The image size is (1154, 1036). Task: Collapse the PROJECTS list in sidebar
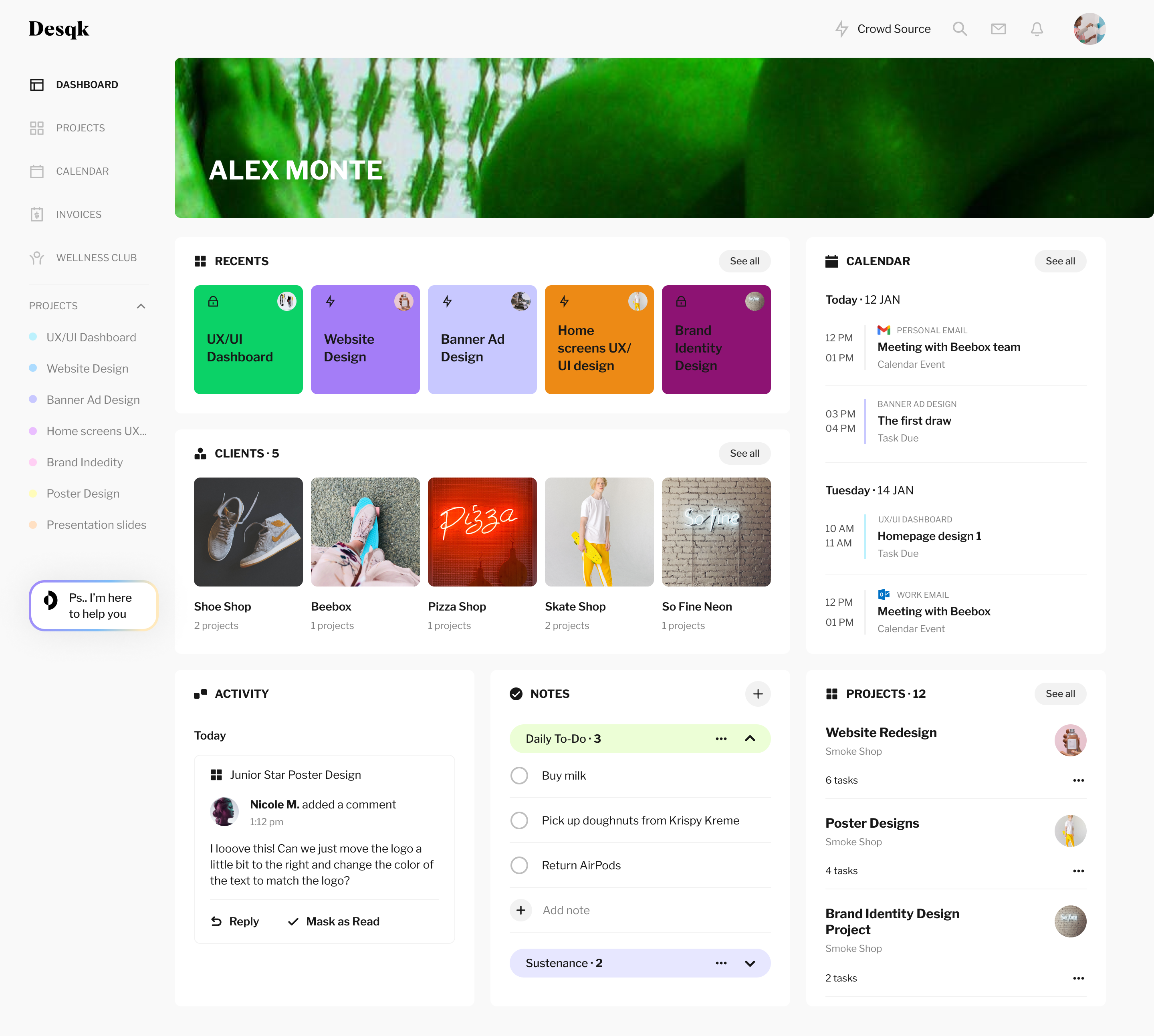point(141,306)
